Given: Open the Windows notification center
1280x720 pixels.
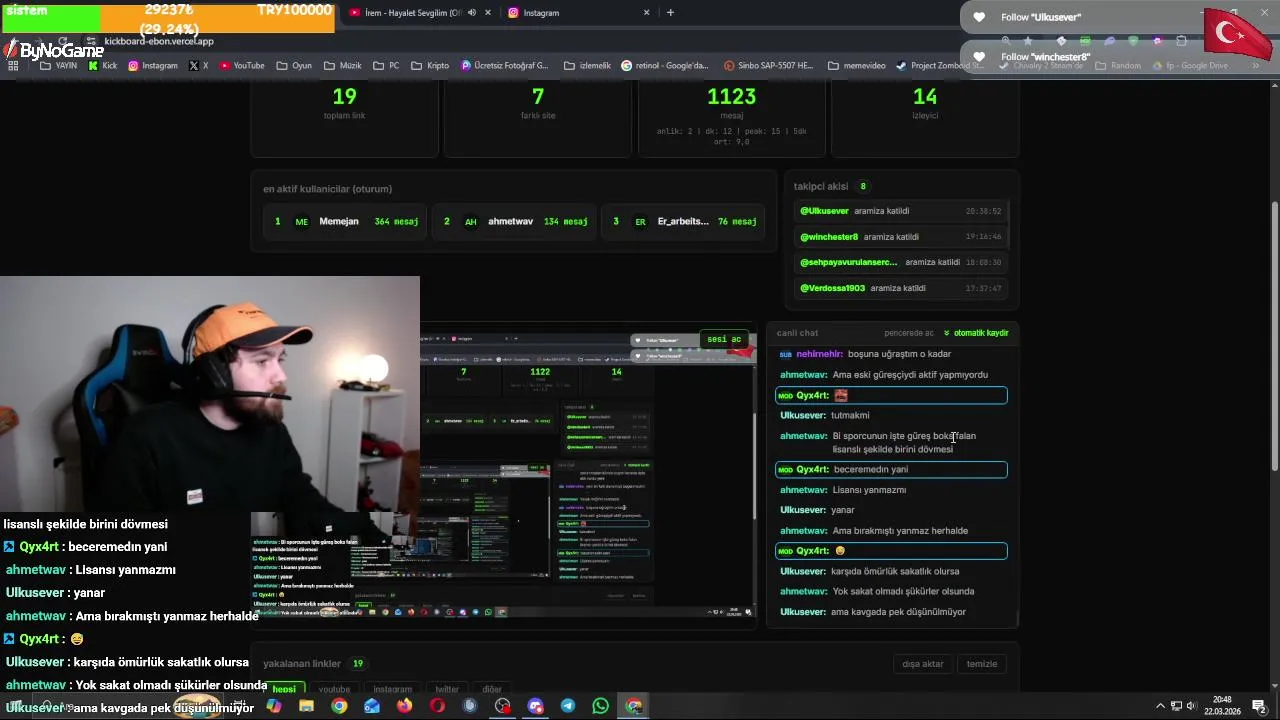Looking at the screenshot, I should tap(1259, 706).
